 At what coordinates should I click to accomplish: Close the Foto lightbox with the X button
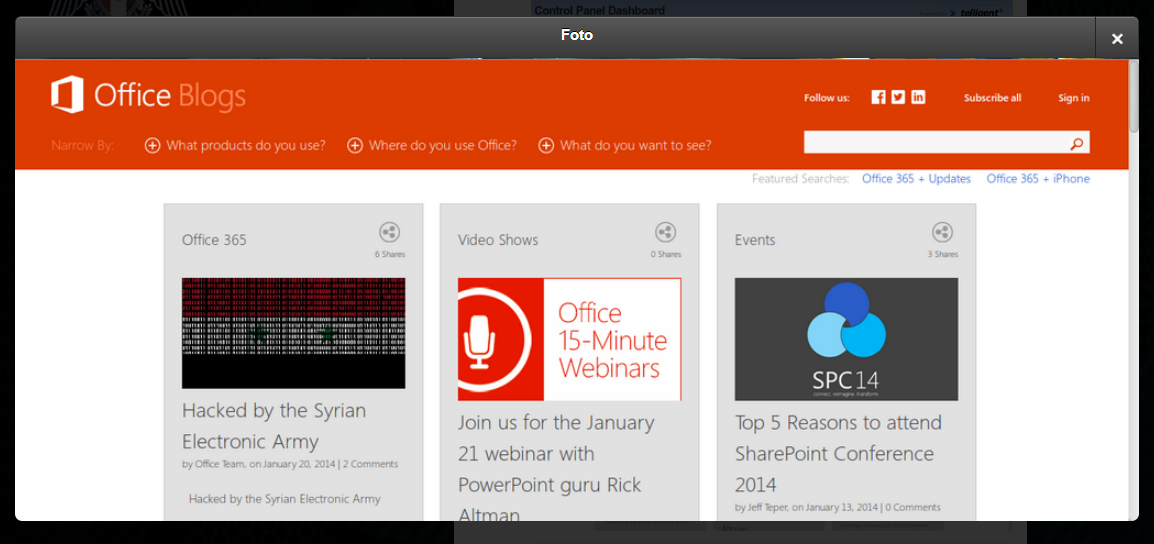[x=1116, y=38]
